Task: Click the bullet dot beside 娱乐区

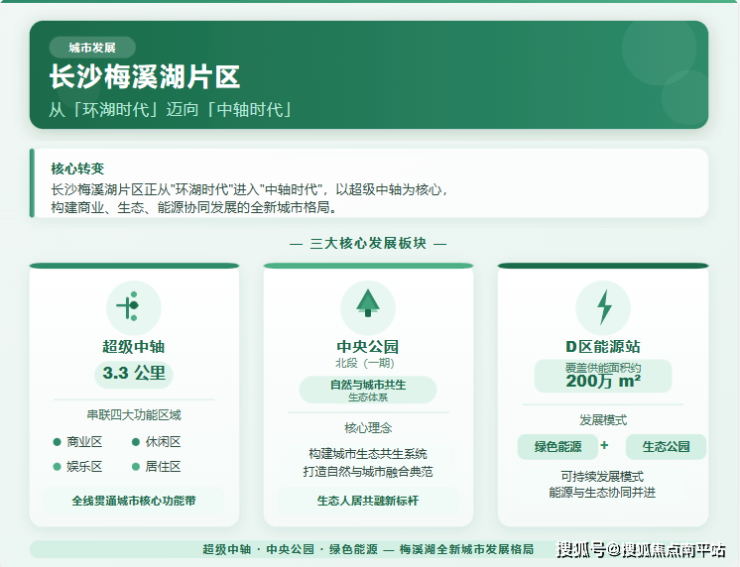Action: click(x=57, y=467)
